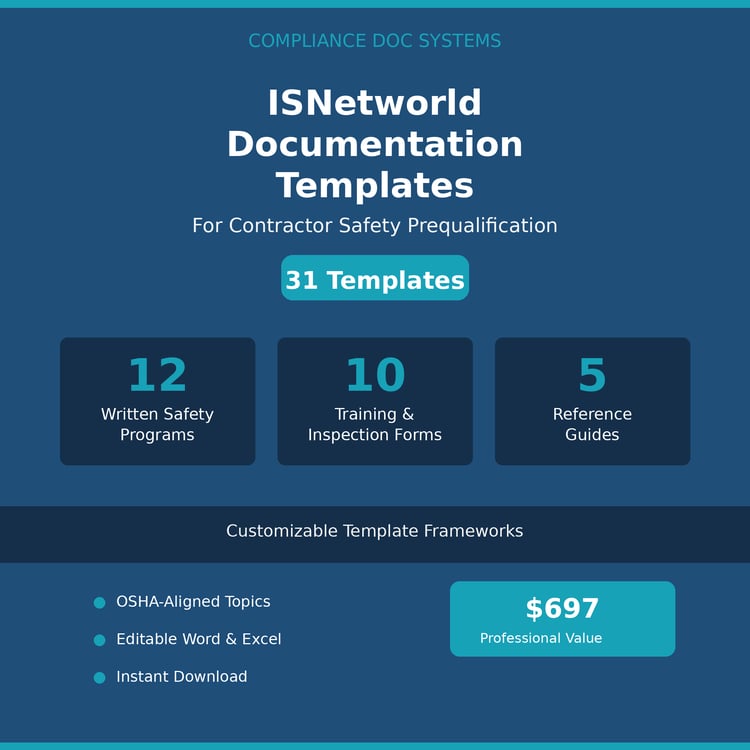Click the 31 Templates badge

(x=375, y=278)
